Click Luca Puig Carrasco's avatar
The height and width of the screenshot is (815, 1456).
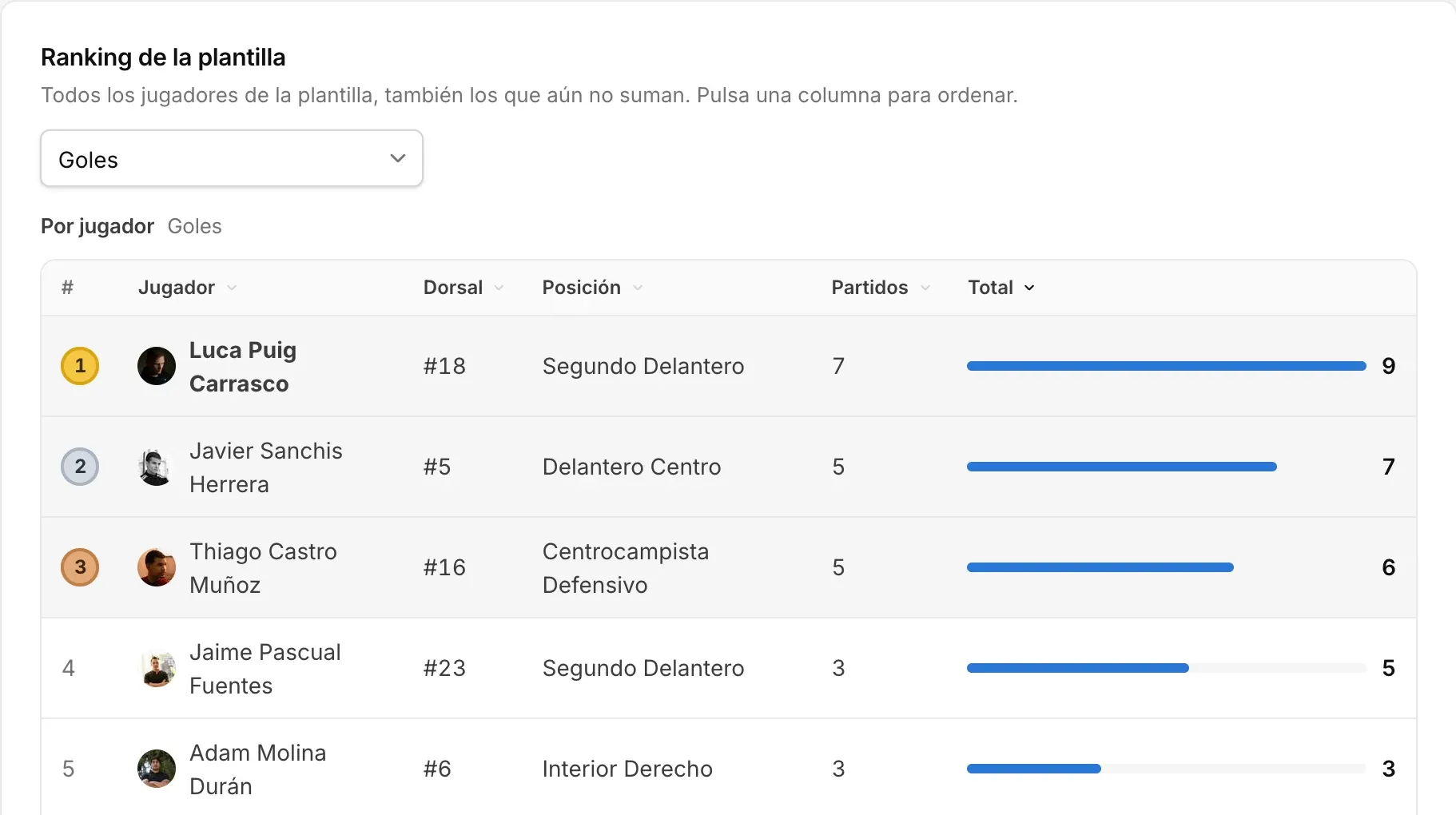tap(157, 366)
